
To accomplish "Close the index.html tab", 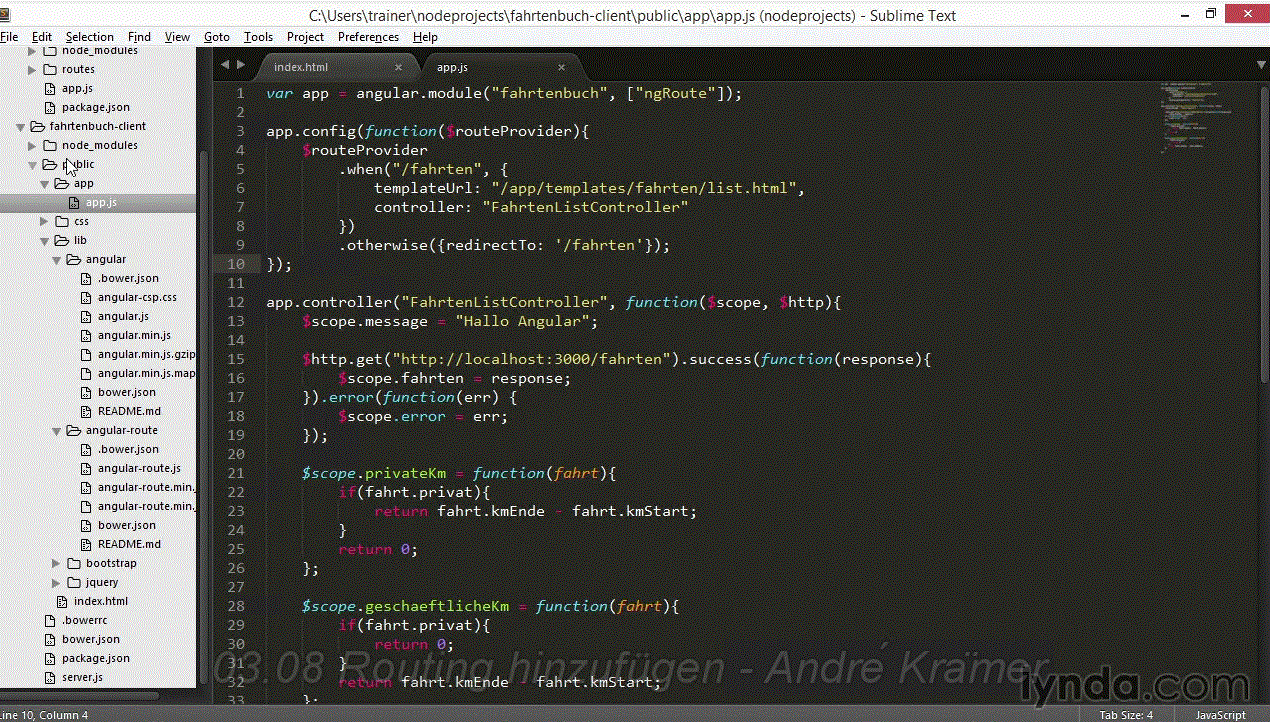I will pos(398,67).
